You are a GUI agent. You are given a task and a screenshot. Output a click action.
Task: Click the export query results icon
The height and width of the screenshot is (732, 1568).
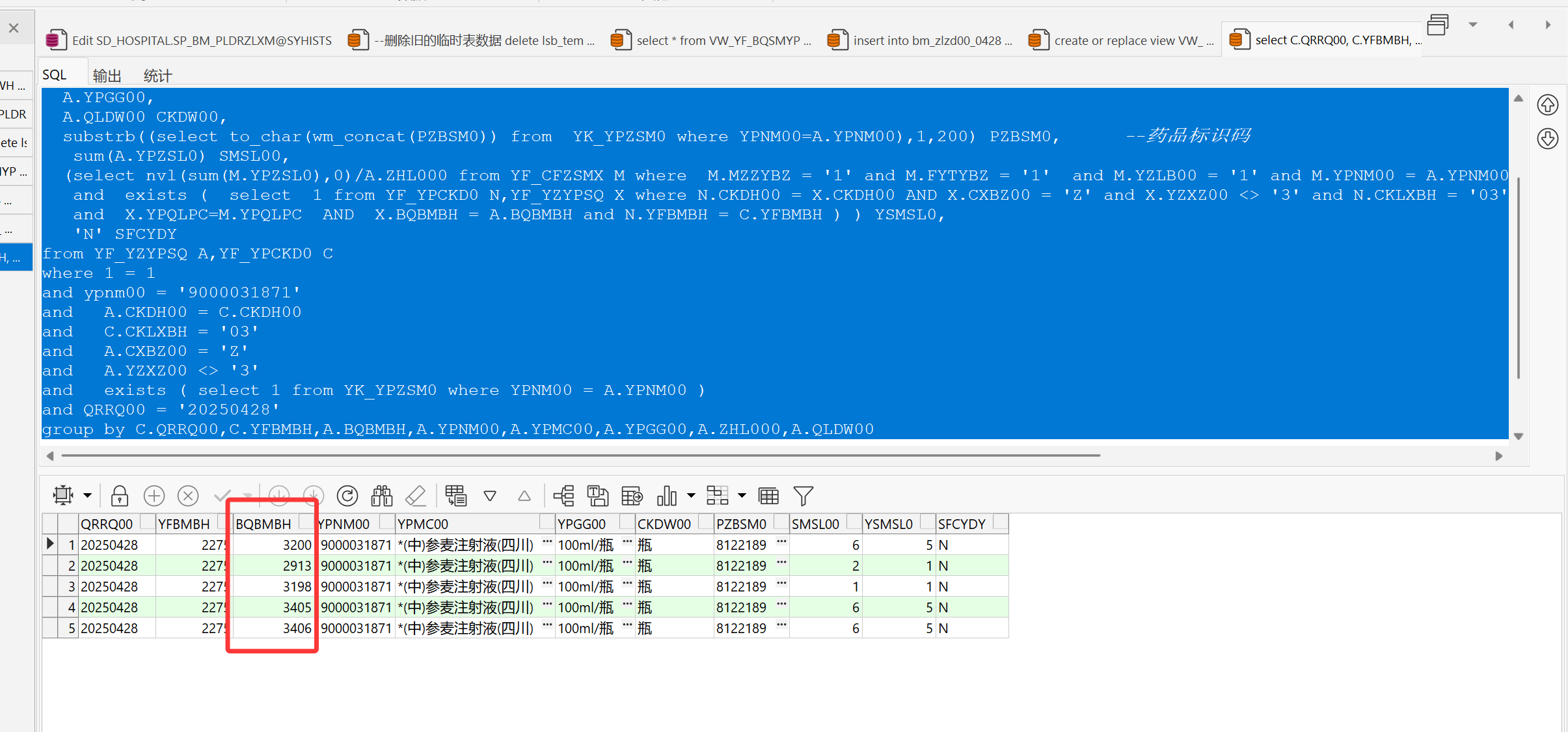click(632, 496)
